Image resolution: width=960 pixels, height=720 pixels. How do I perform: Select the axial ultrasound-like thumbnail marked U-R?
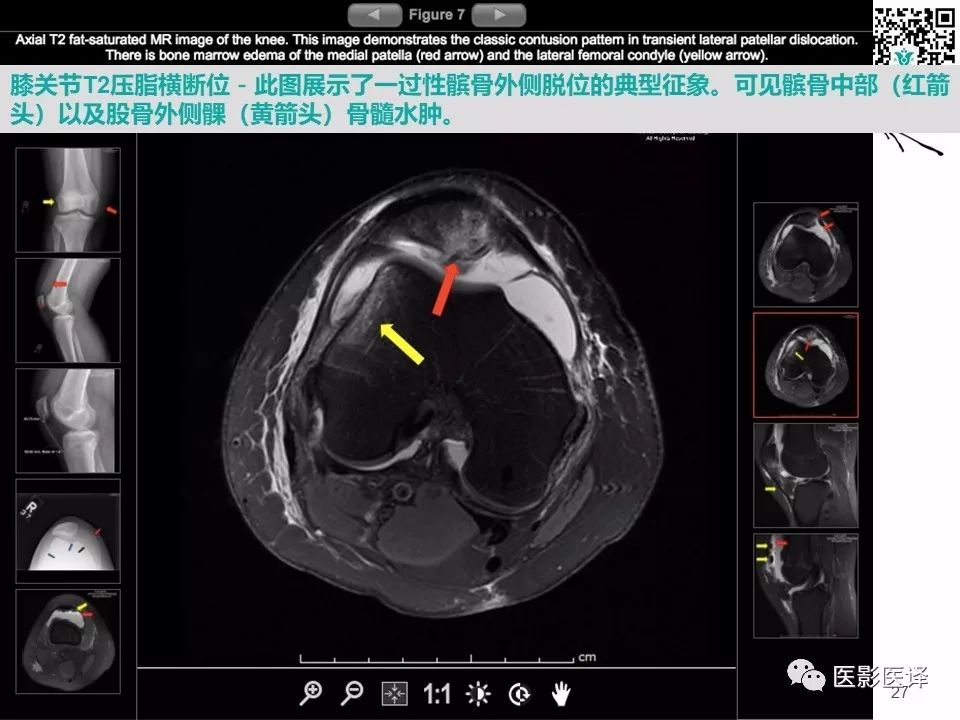[68, 530]
